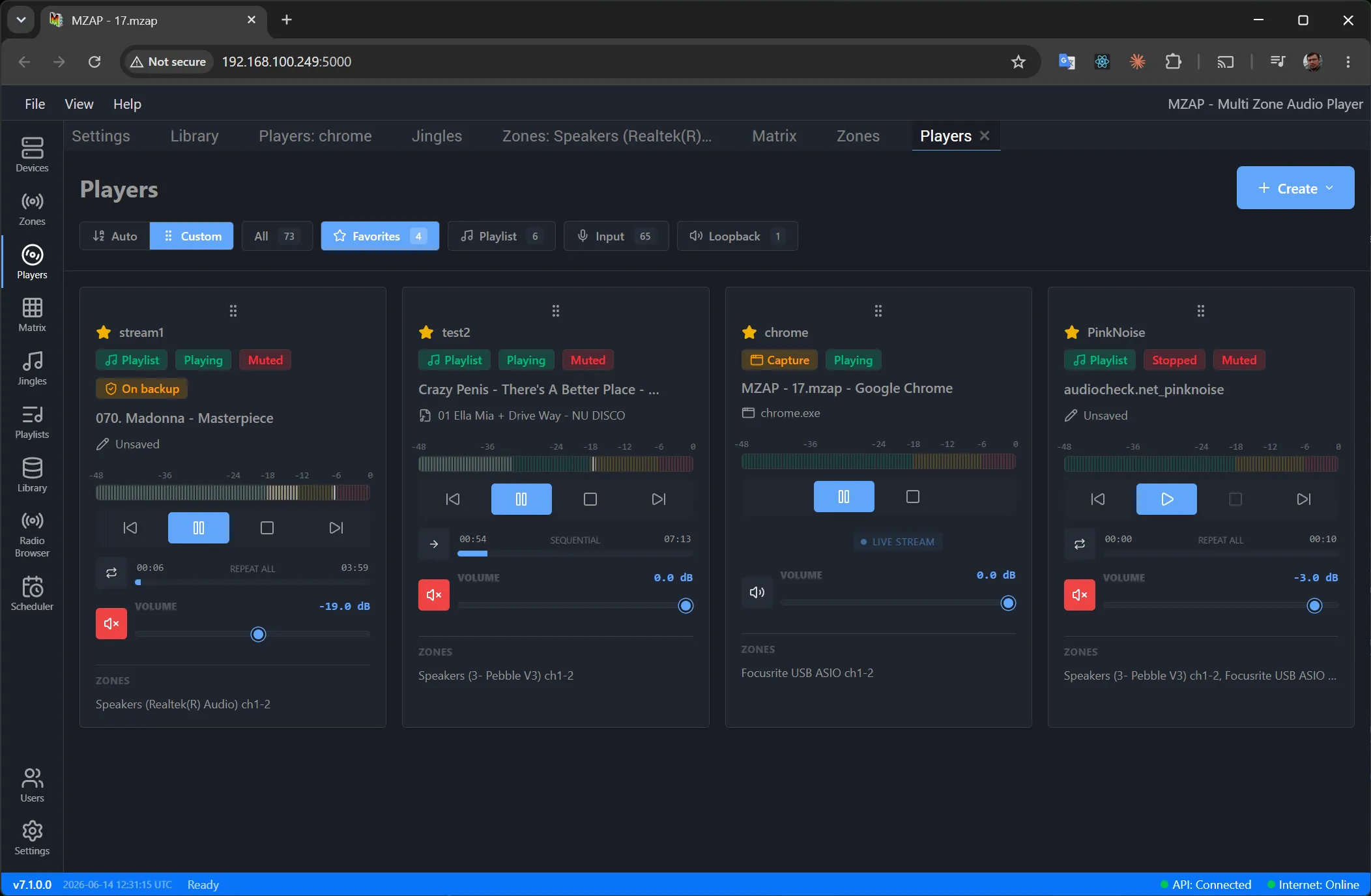Unfavorite the stream1 player star
Viewport: 1371px width, 896px height.
point(104,332)
